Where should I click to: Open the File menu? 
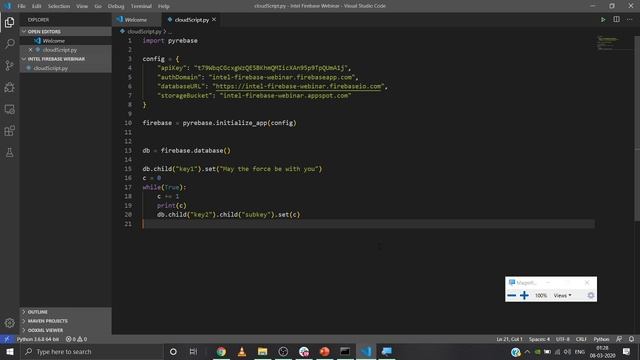coord(21,6)
